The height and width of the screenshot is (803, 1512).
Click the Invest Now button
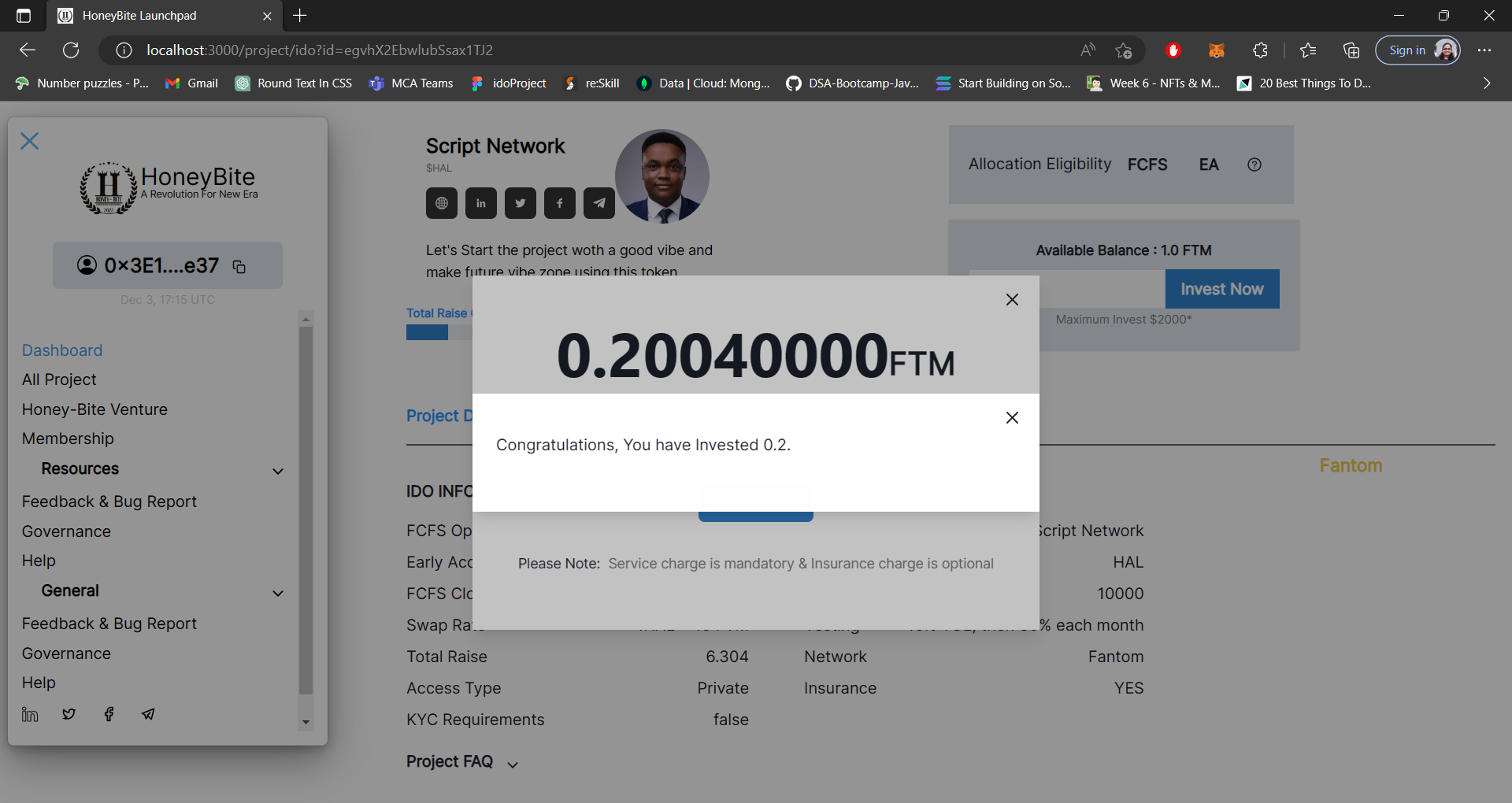click(x=1222, y=289)
